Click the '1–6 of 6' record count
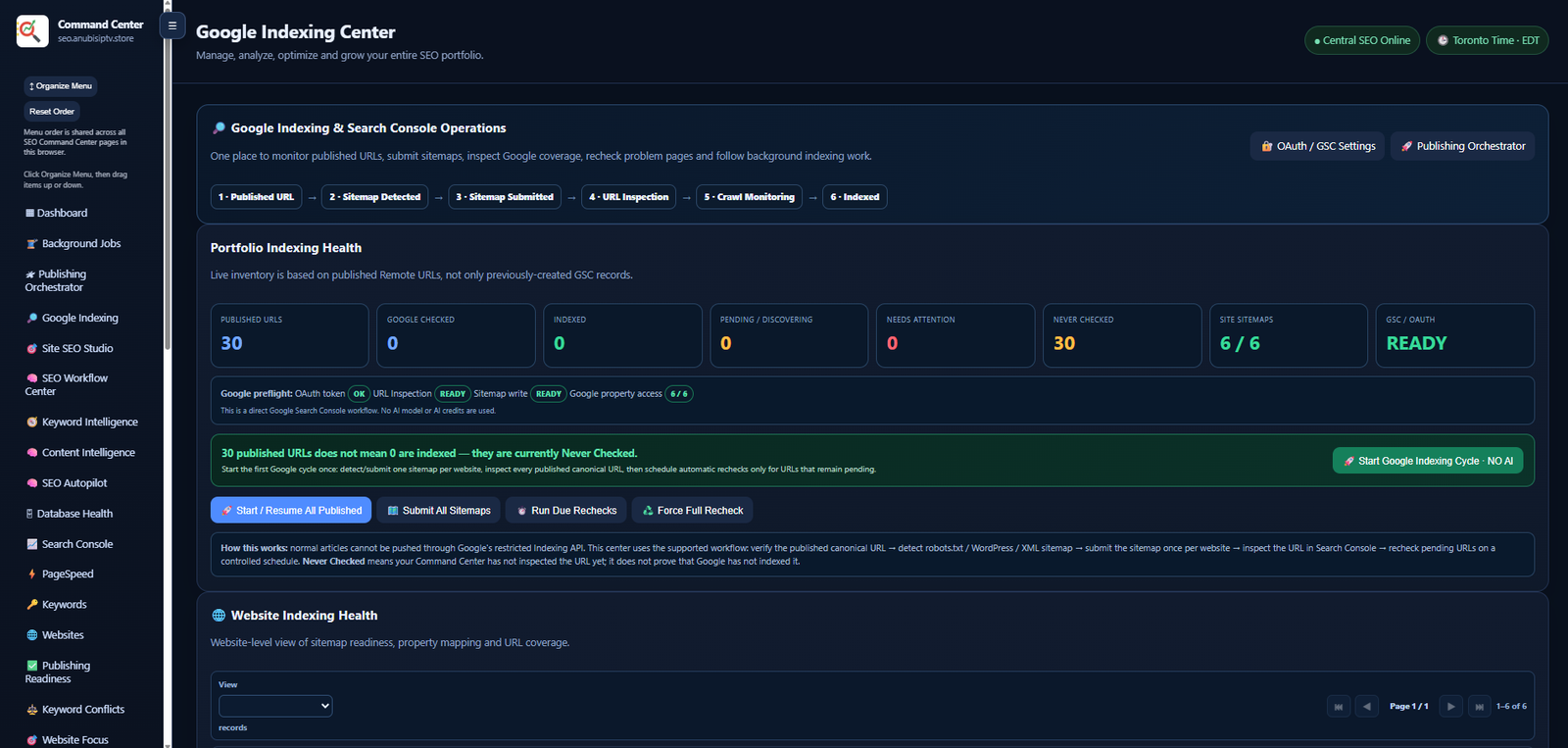Image resolution: width=1568 pixels, height=748 pixels. [1511, 706]
